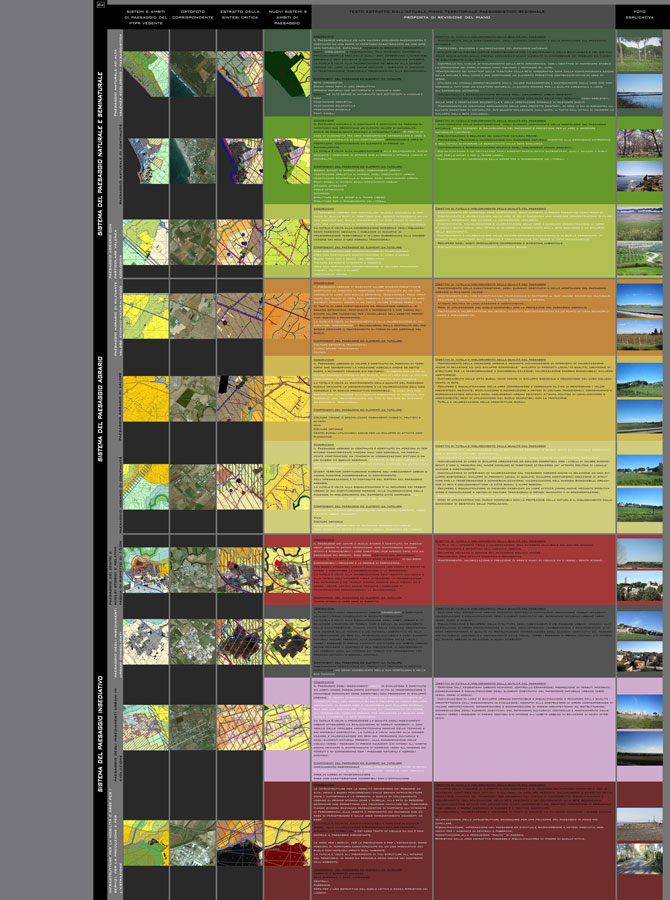This screenshot has height=900, width=670.
Task: Open the new landscape map in dark green row
Action: (287, 74)
